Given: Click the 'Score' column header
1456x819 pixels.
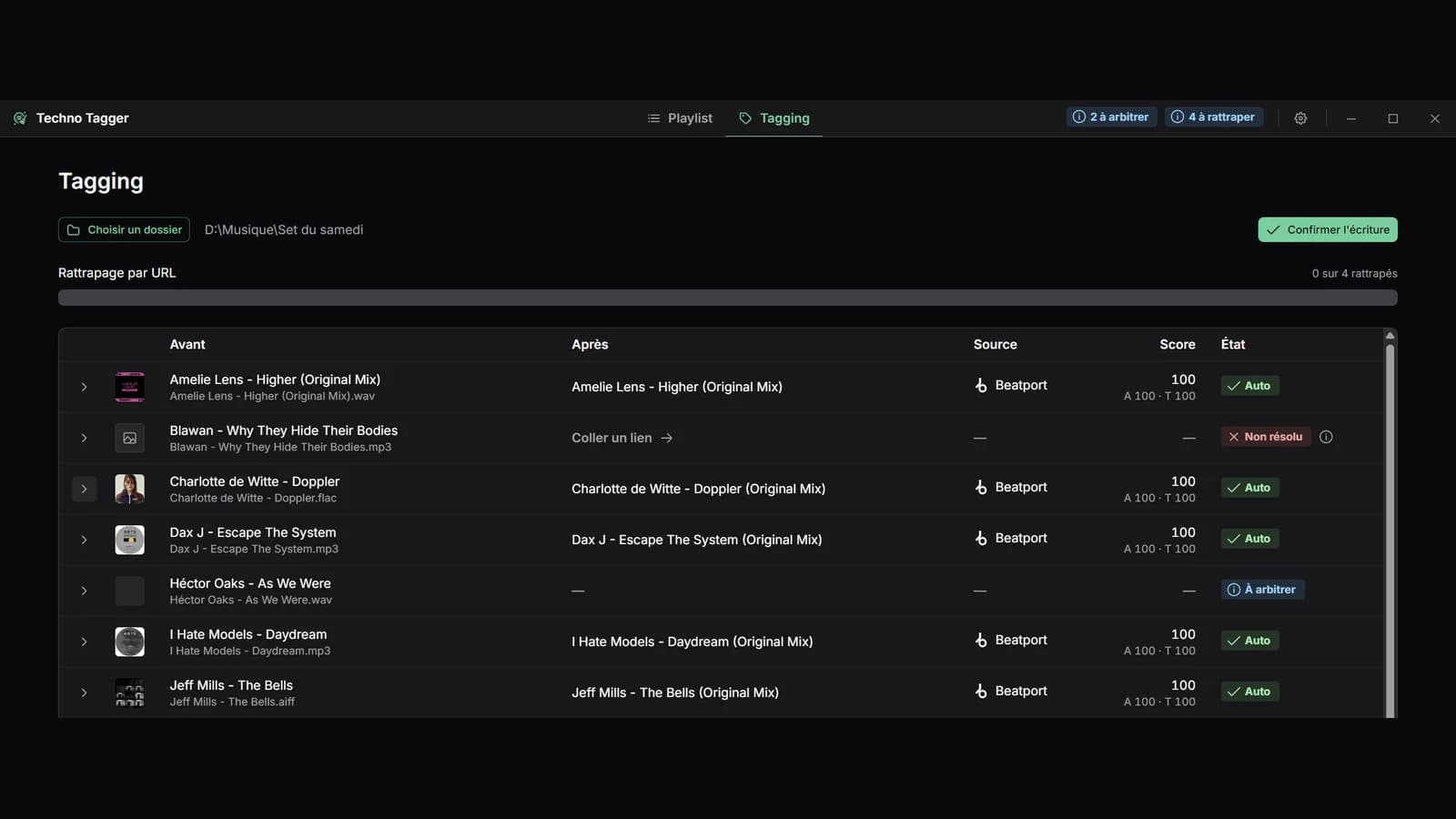Looking at the screenshot, I should [x=1178, y=344].
